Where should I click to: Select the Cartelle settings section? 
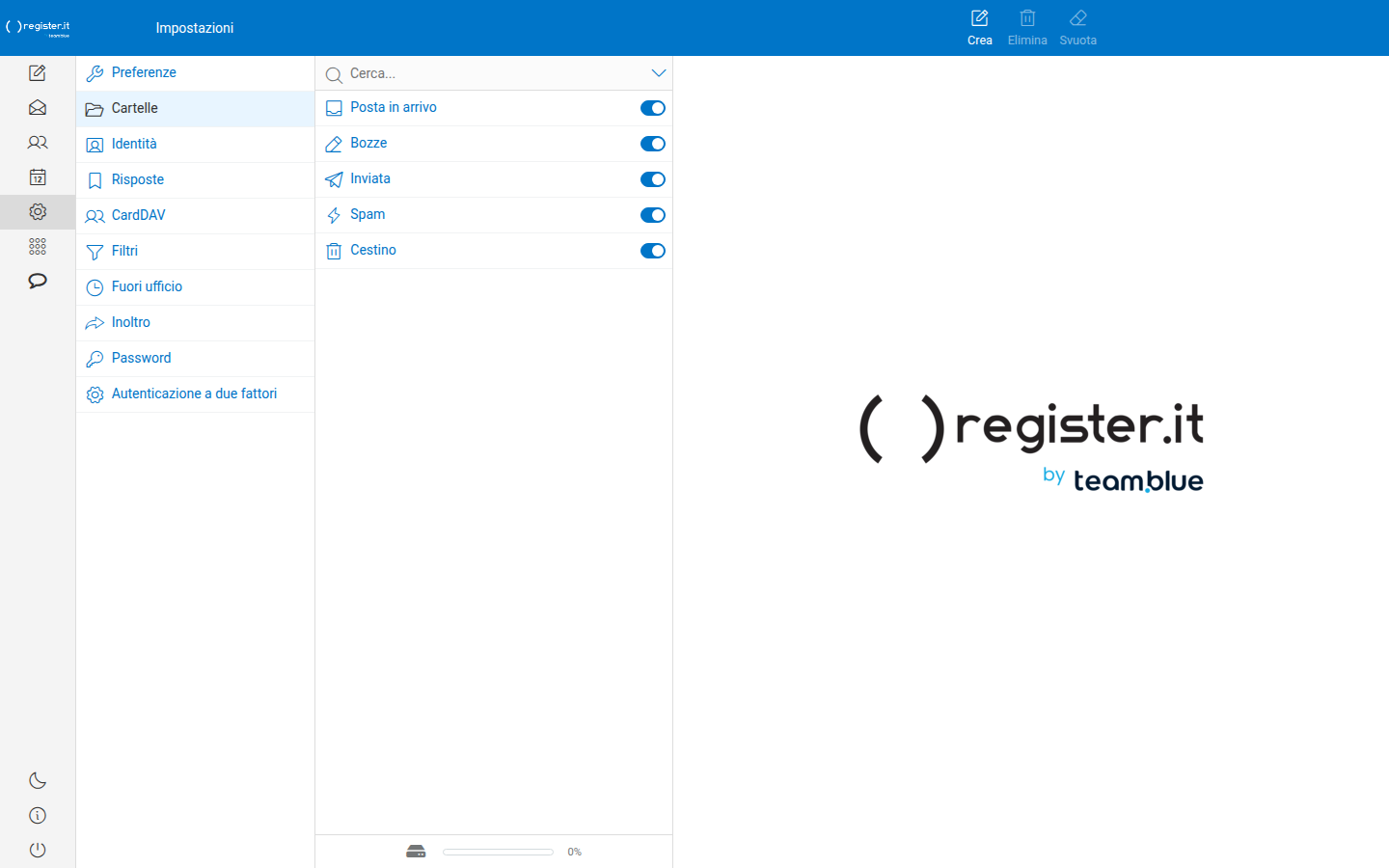point(195,109)
